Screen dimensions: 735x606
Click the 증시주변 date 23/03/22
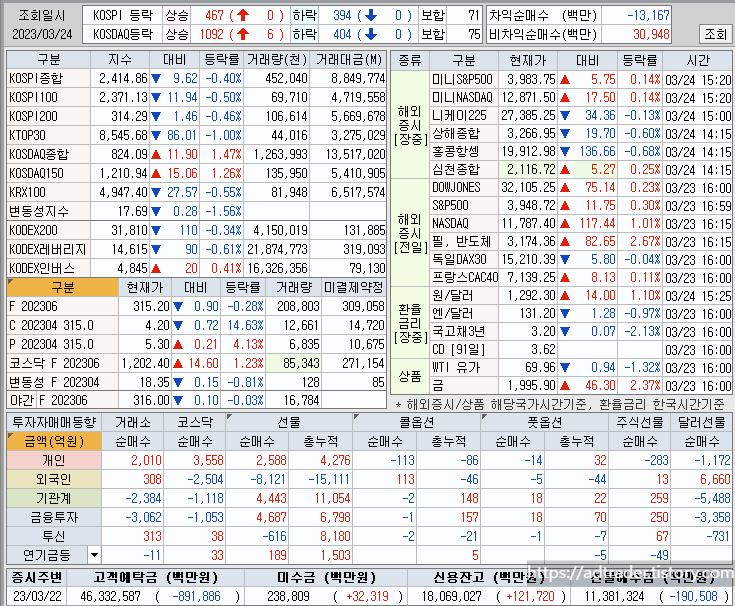(x=37, y=596)
